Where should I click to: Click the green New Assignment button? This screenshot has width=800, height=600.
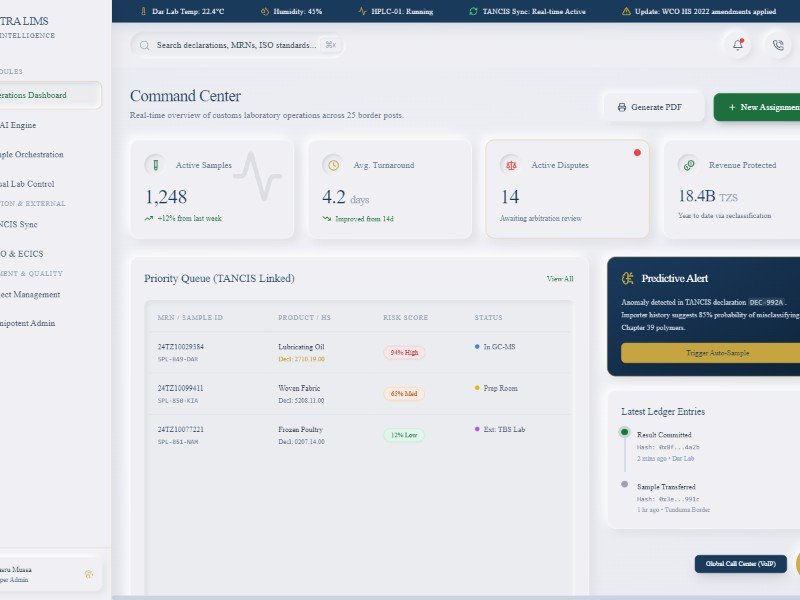(x=760, y=107)
